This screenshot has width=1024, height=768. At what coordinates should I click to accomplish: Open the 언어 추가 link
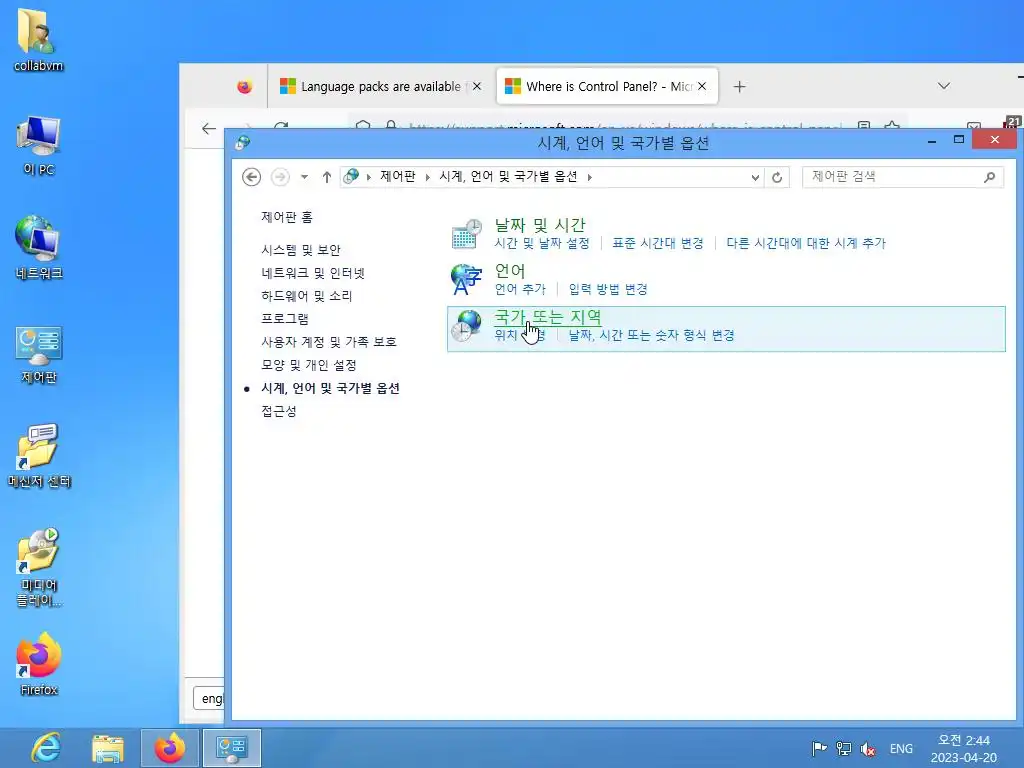(x=520, y=289)
